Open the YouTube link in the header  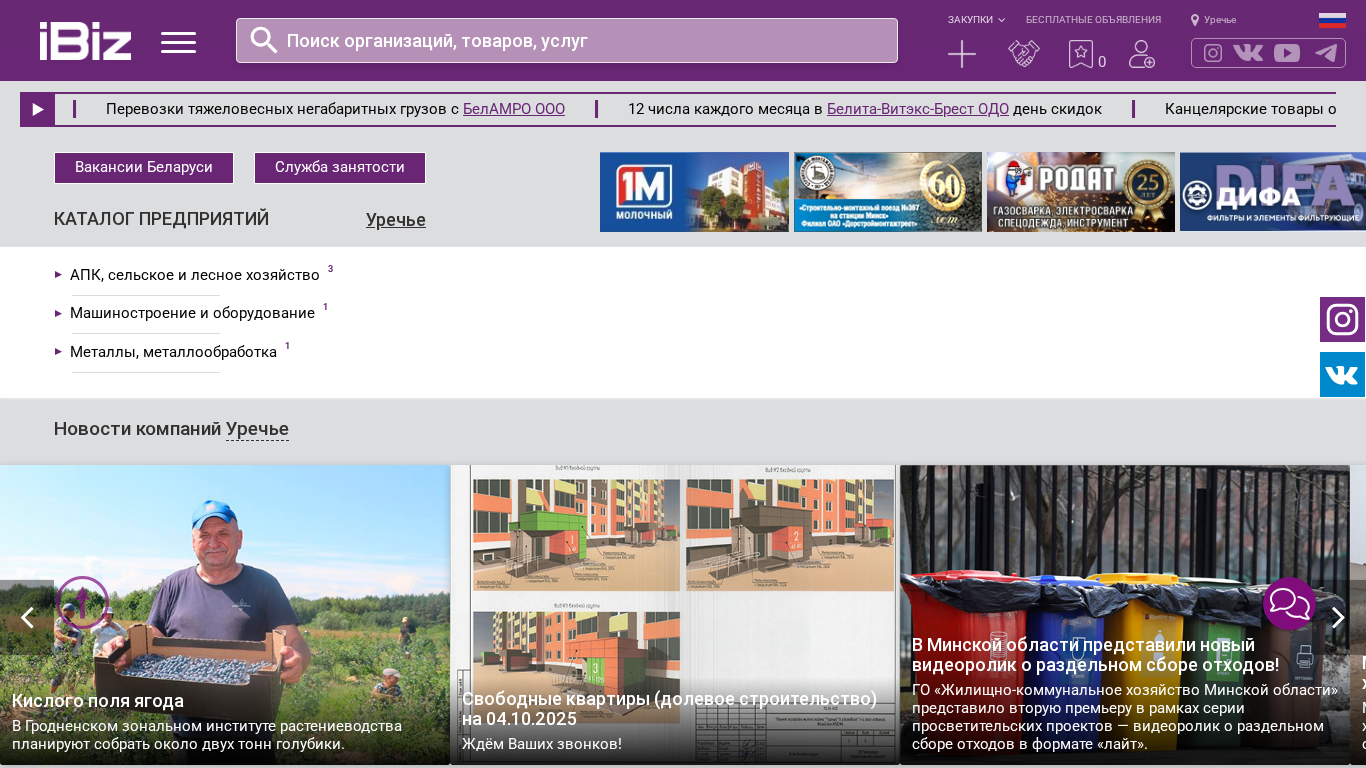[1287, 53]
